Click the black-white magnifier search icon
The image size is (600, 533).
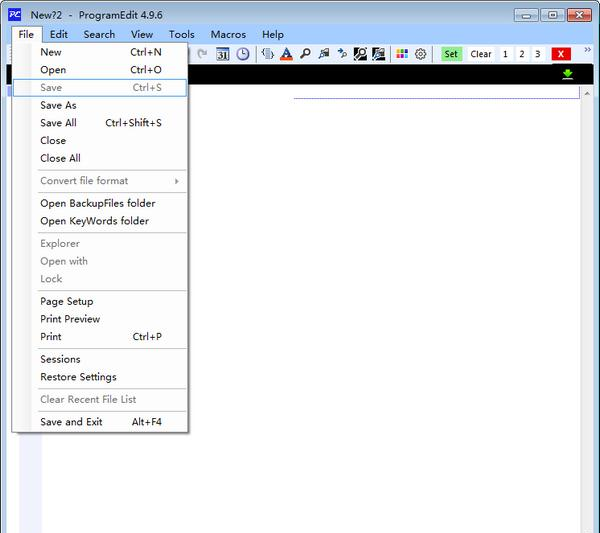[x=360, y=54]
